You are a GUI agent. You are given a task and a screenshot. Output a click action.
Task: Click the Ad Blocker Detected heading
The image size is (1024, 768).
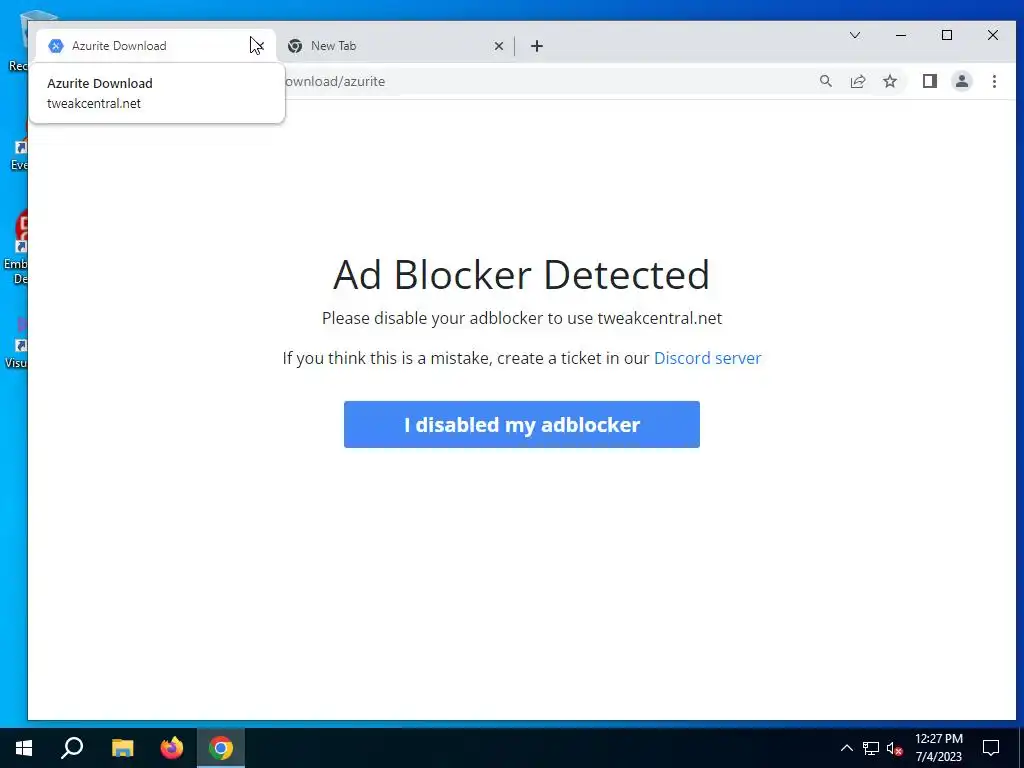521,274
